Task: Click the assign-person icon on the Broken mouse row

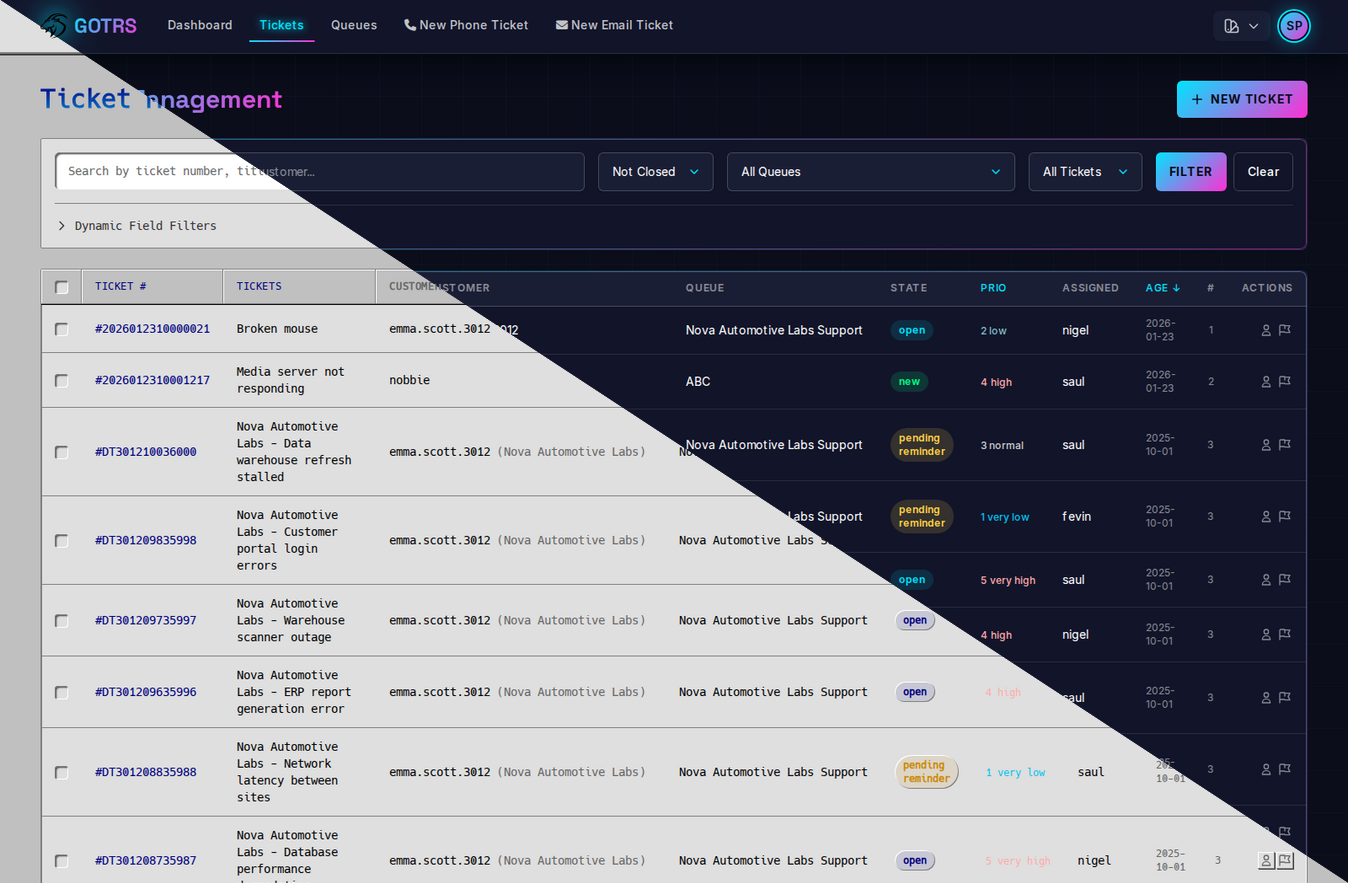Action: (1266, 330)
